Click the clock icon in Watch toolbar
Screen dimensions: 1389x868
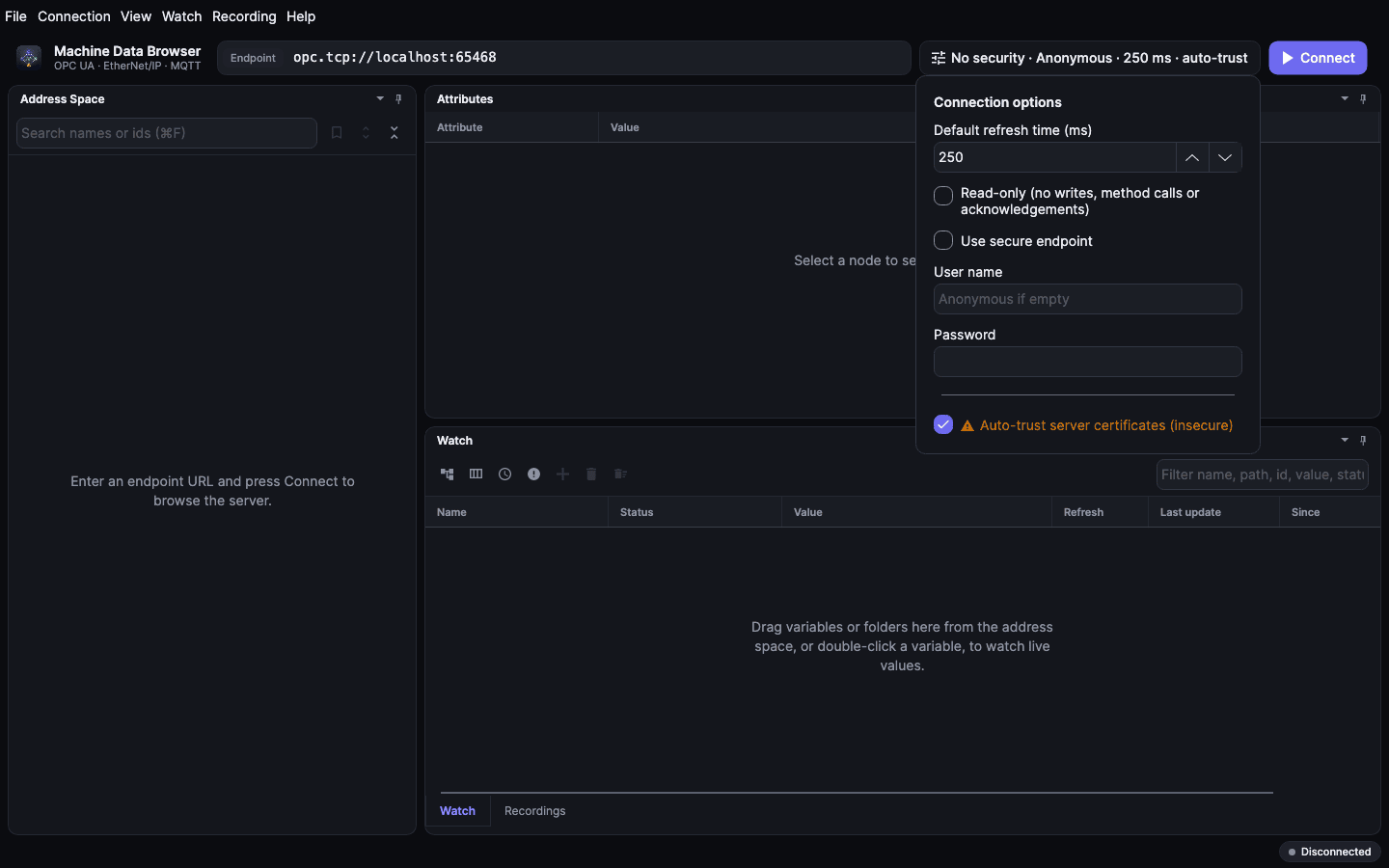coord(505,475)
